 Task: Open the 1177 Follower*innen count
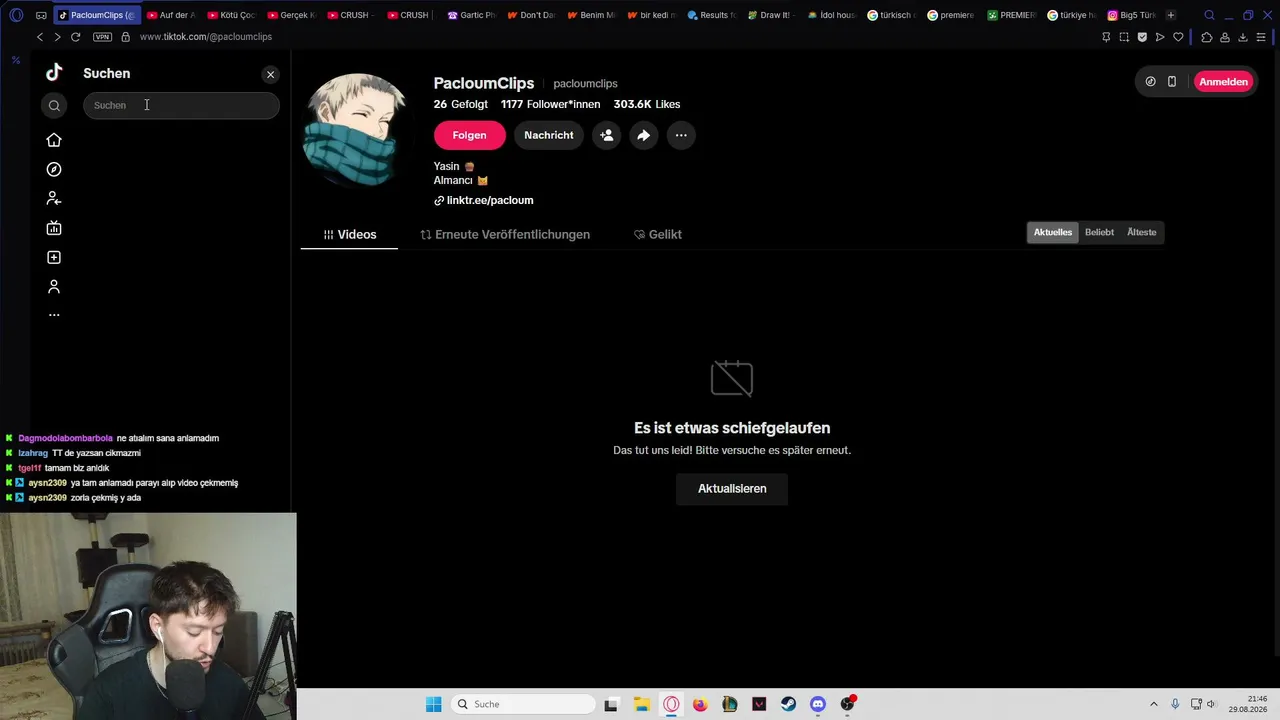pos(551,104)
